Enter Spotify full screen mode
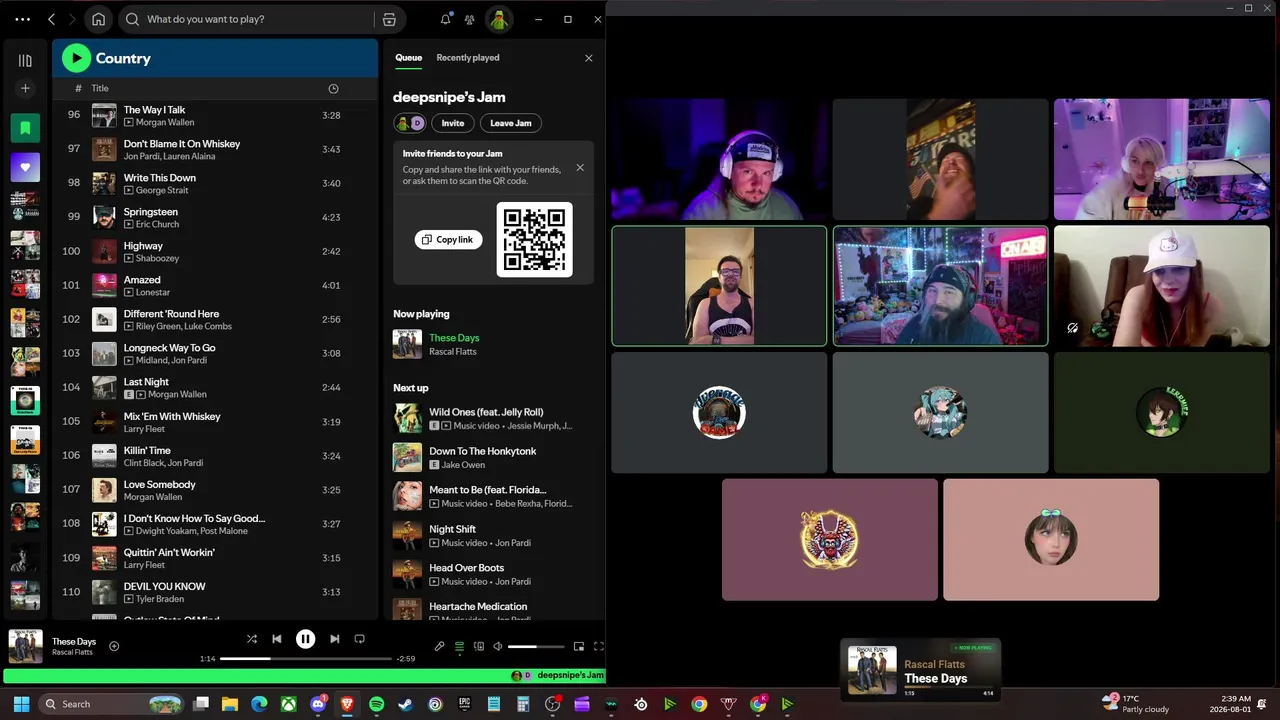Image resolution: width=1280 pixels, height=720 pixels. click(x=599, y=646)
